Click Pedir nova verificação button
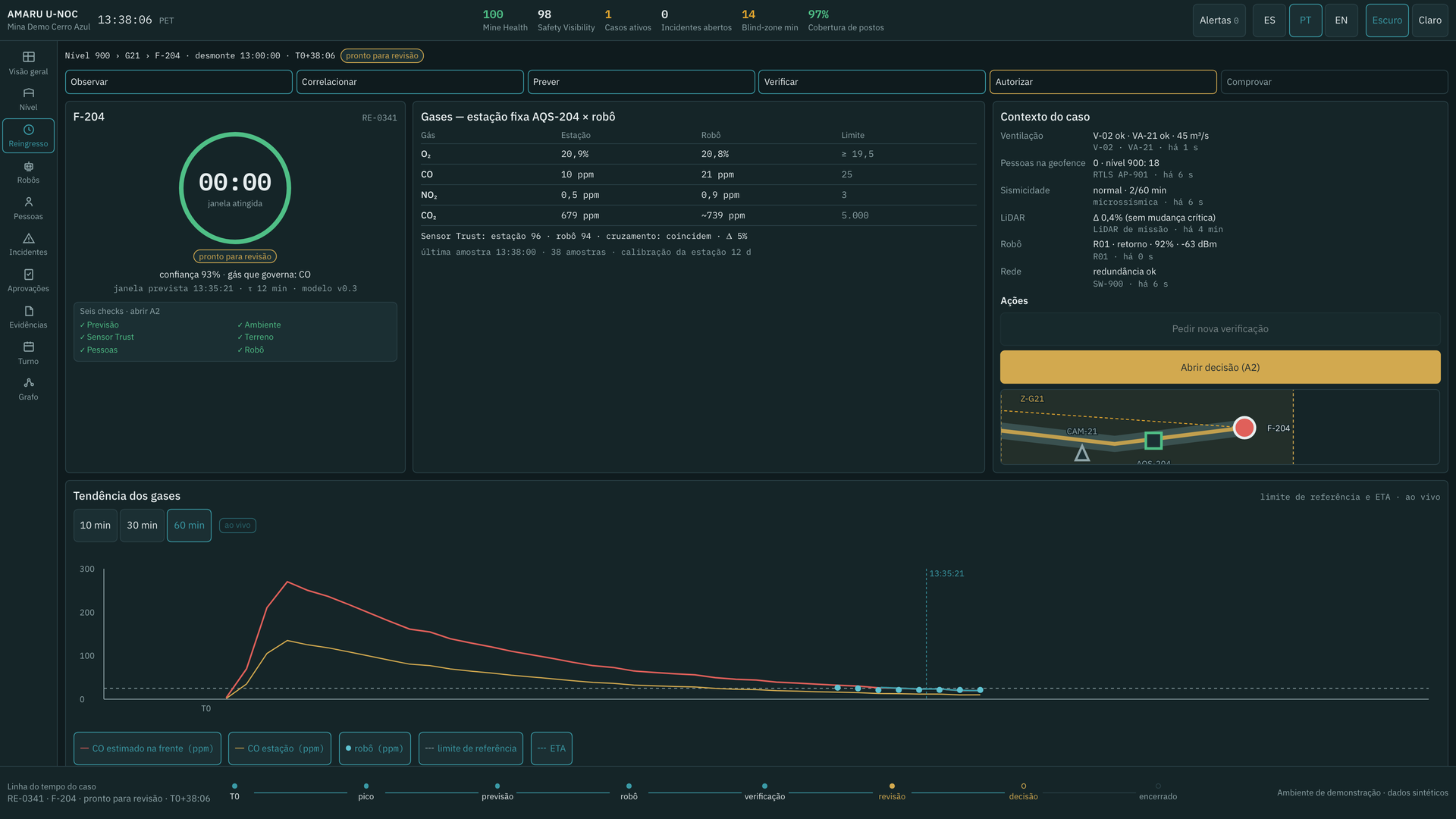Image resolution: width=1456 pixels, height=819 pixels. tap(1219, 329)
